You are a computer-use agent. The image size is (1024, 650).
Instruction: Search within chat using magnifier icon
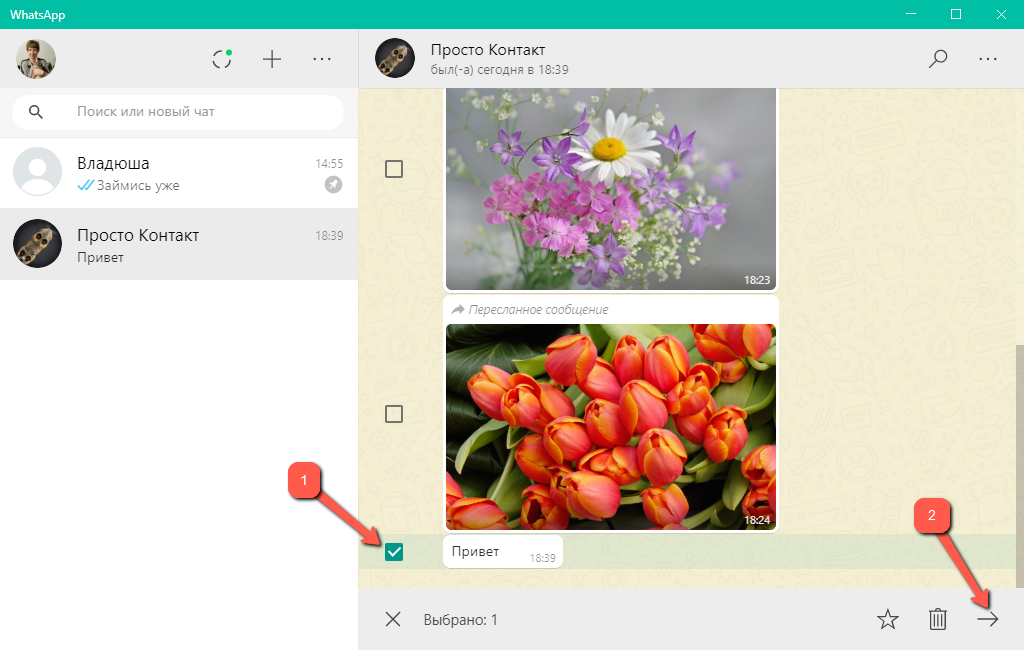click(938, 59)
